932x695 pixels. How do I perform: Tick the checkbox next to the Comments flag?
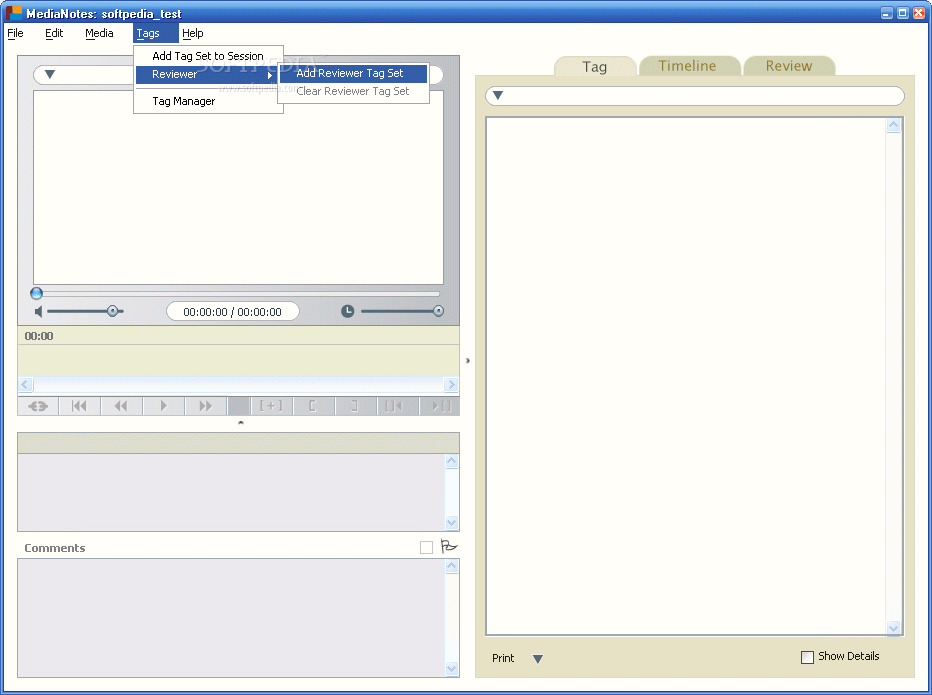point(426,547)
